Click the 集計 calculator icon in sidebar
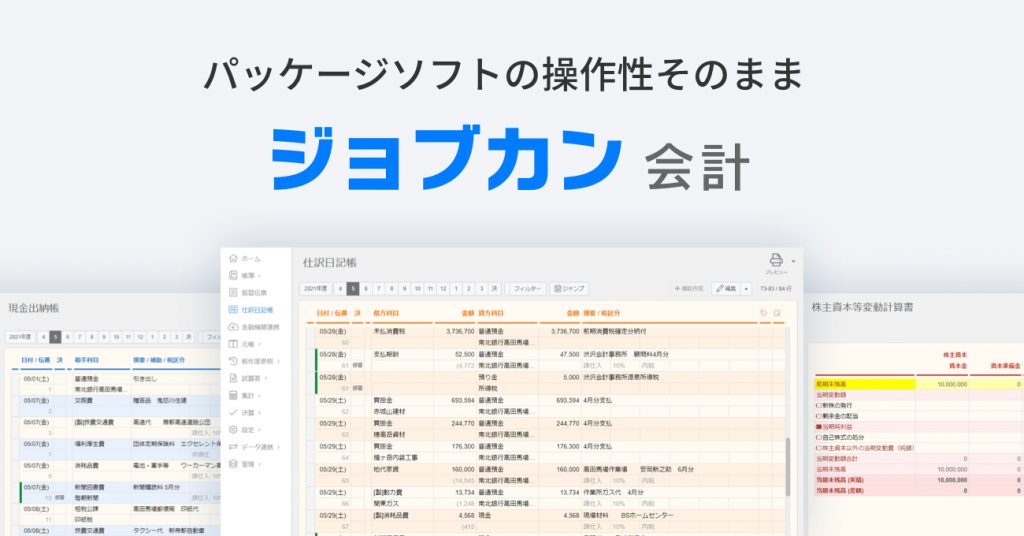 click(x=233, y=396)
